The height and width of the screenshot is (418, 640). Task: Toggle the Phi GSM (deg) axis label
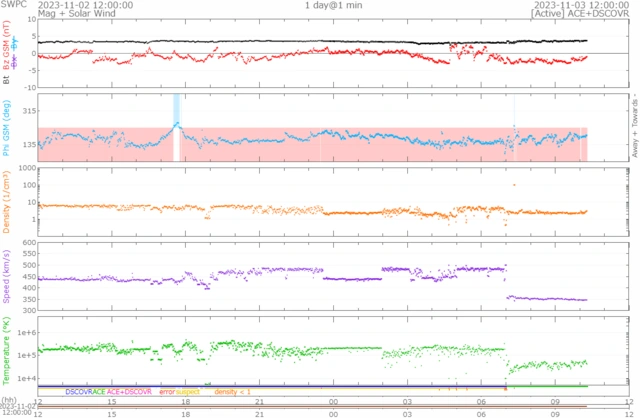tap(7, 128)
